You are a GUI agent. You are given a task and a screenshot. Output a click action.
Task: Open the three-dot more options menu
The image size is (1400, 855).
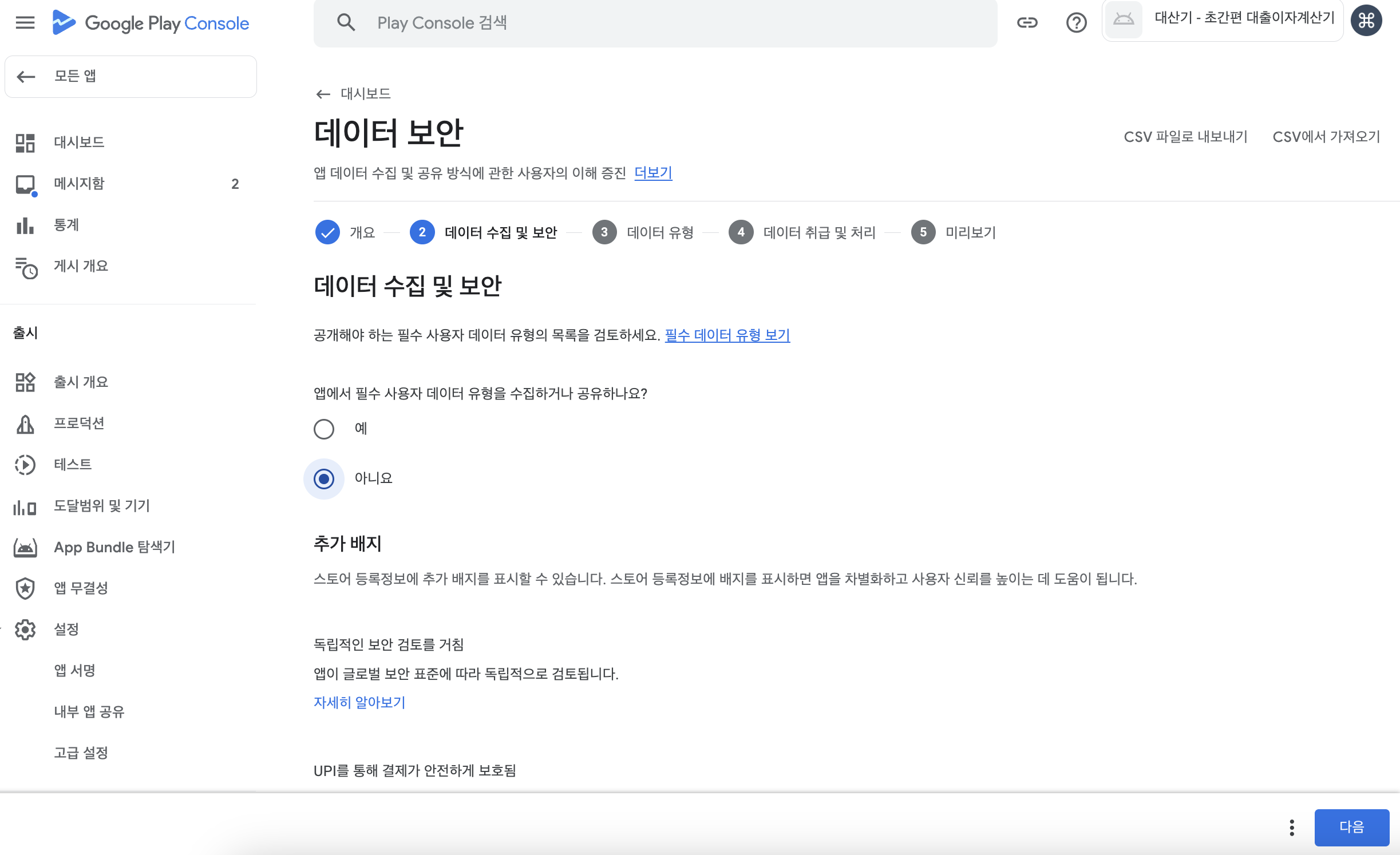1292,827
